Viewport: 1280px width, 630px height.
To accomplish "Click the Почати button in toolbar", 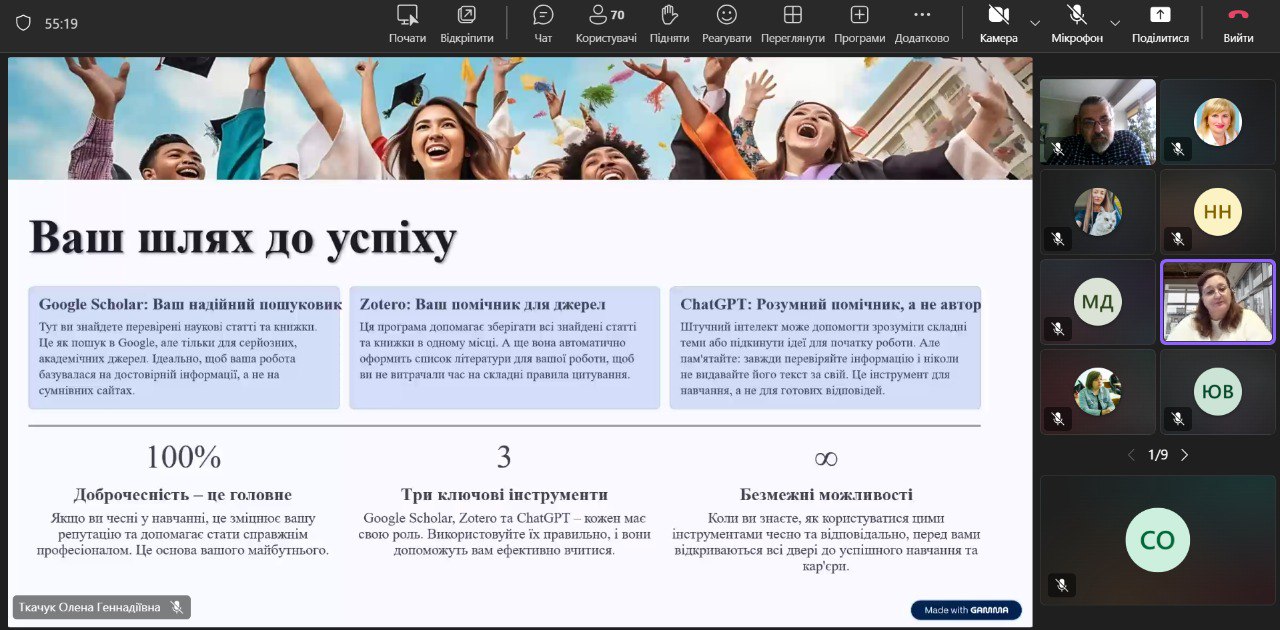I will point(407,23).
